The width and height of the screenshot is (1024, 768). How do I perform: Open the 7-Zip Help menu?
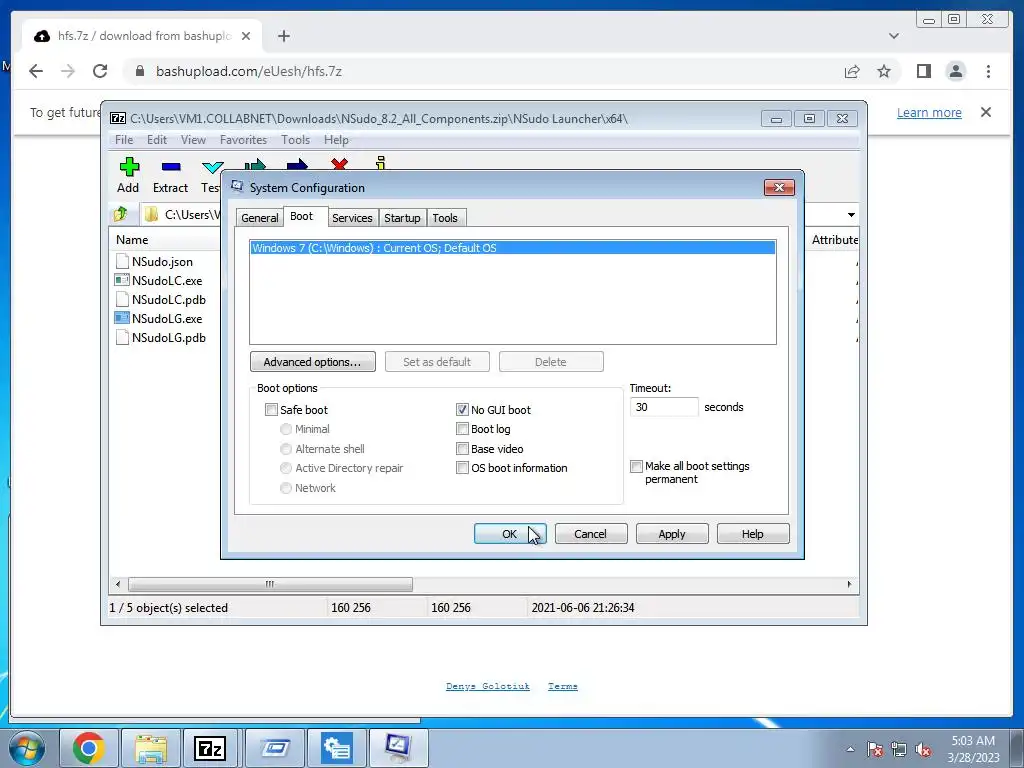pyautogui.click(x=336, y=140)
